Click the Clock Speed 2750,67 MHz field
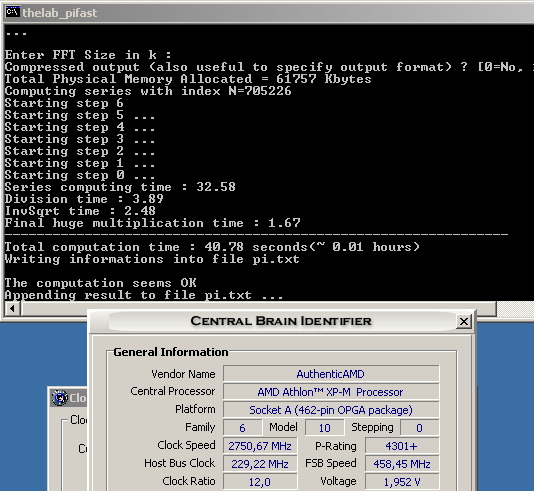 coord(260,446)
